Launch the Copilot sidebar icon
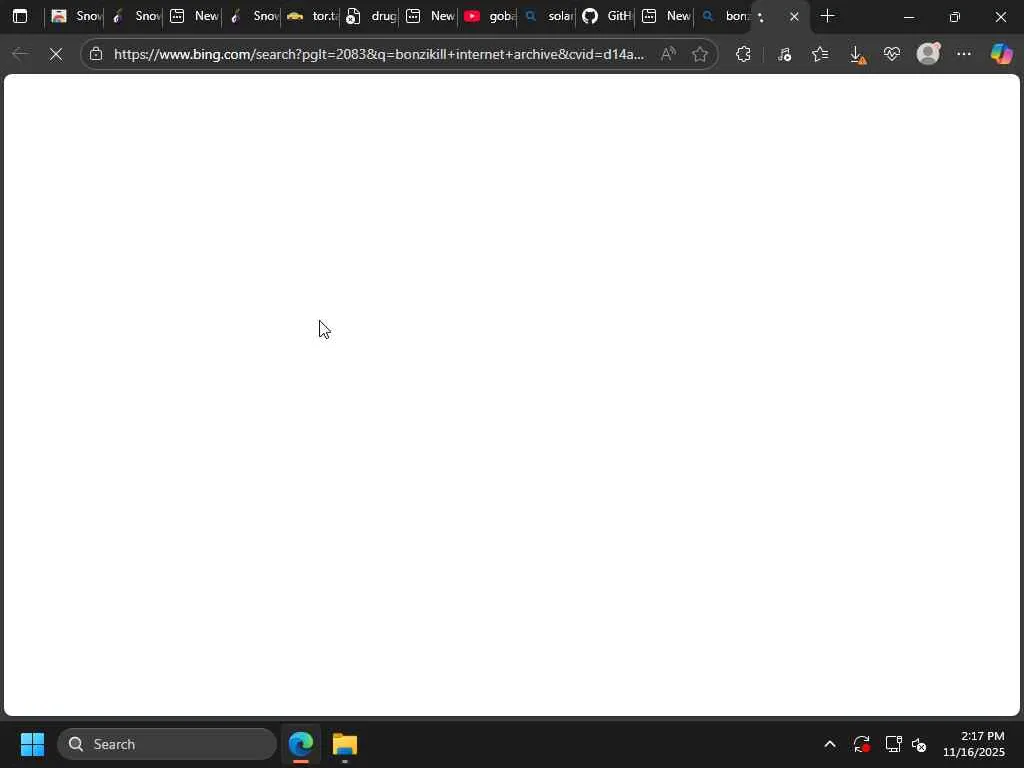The image size is (1024, 768). 1001,54
